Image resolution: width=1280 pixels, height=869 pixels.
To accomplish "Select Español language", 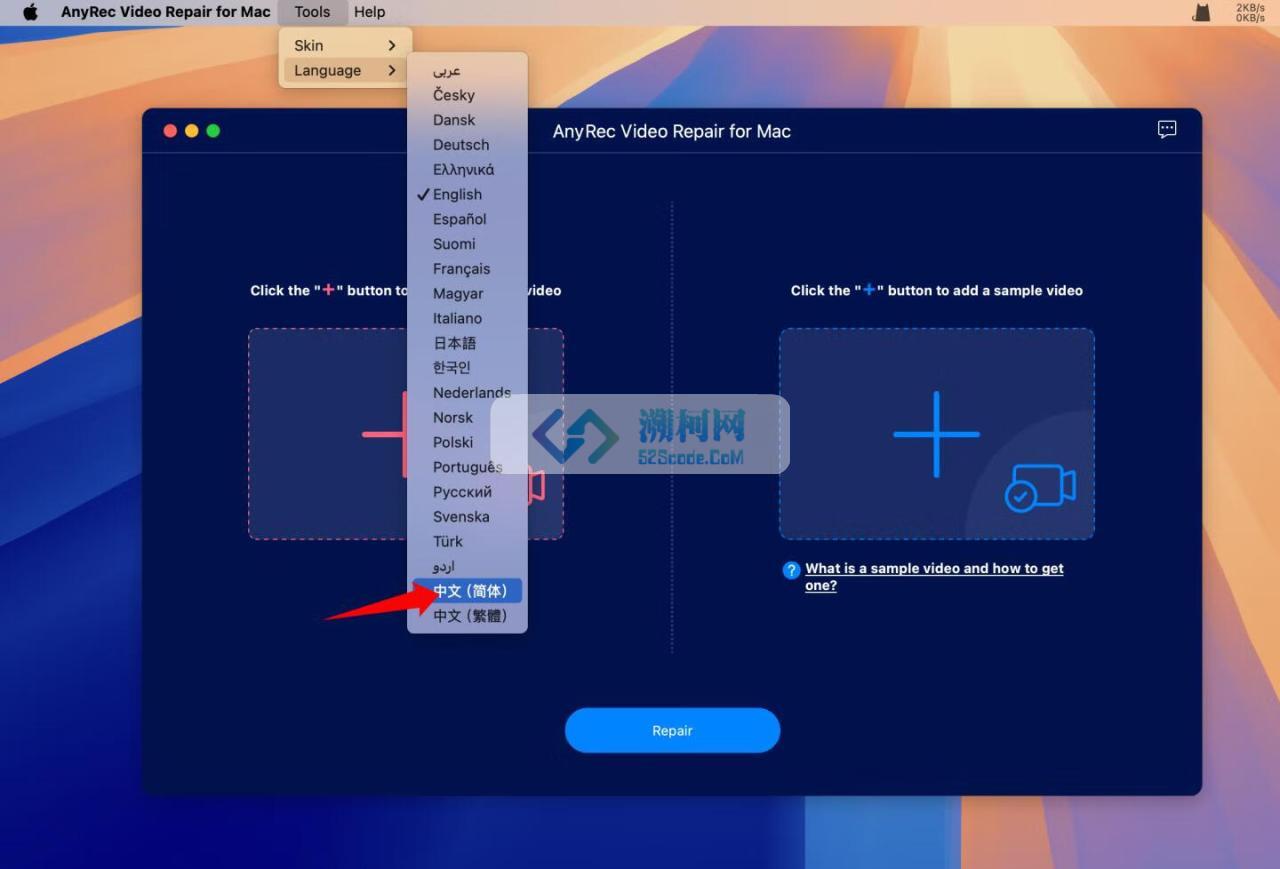I will (467, 219).
